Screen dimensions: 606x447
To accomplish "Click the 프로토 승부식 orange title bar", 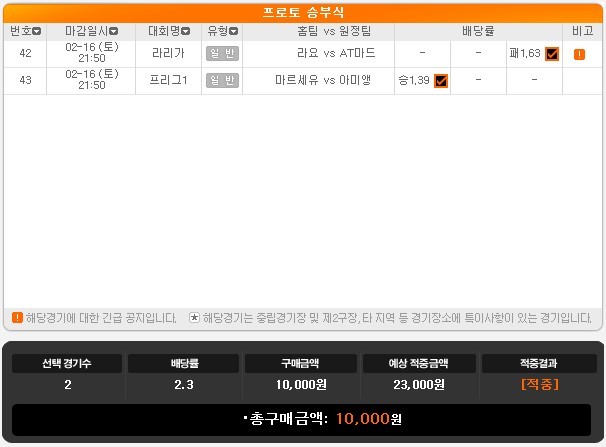I will [x=303, y=12].
